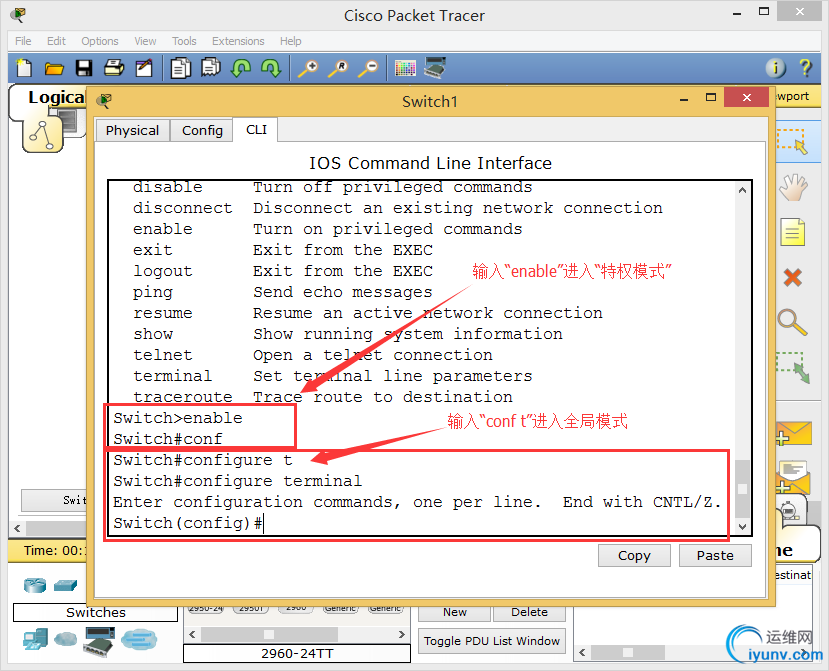
Task: Click the device list horizontal scroll thumb
Action: click(269, 634)
